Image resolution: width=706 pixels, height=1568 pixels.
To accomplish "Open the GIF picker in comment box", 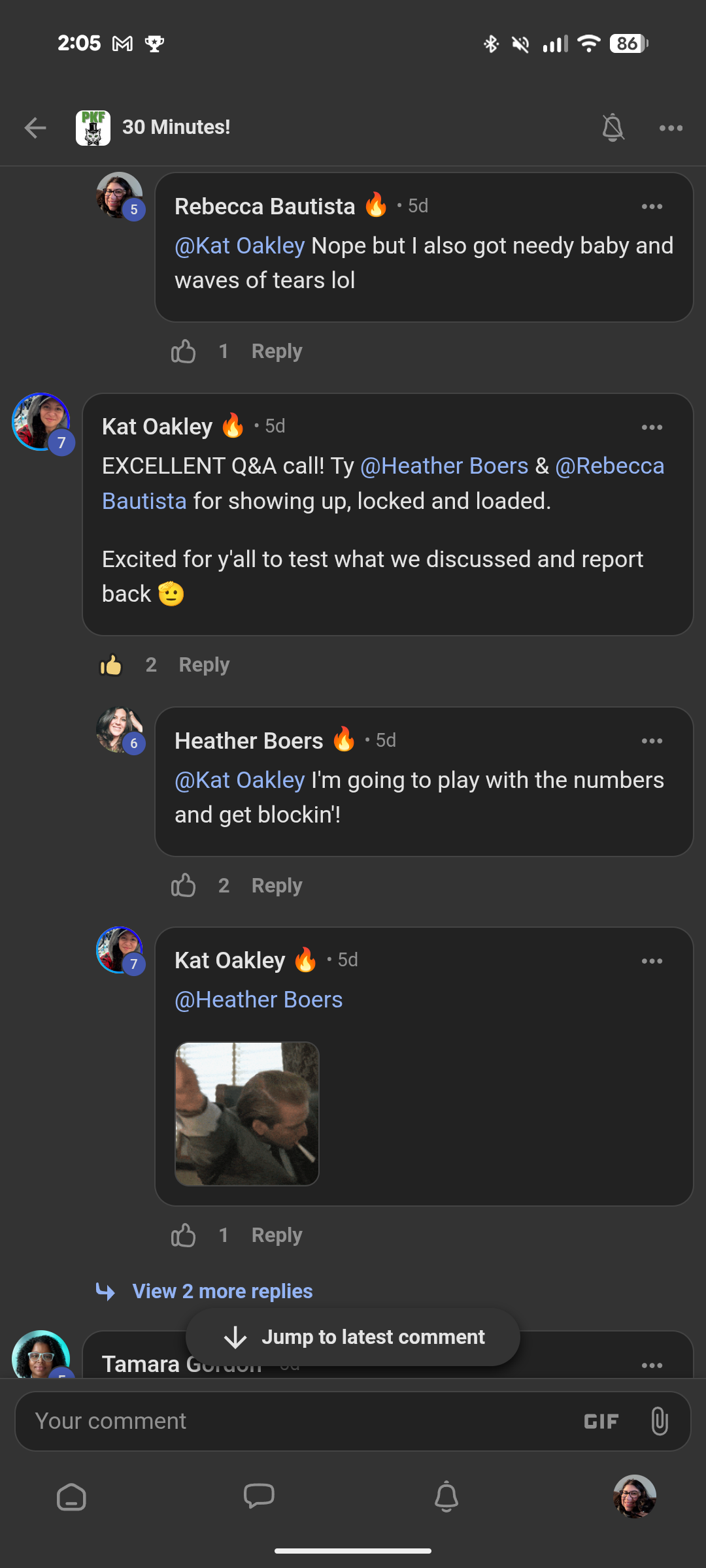I will pos(601,1422).
